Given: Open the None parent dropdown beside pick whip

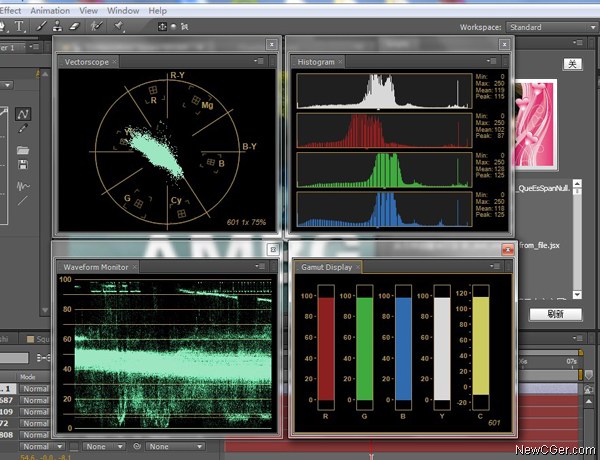Looking at the screenshot, I should pyautogui.click(x=175, y=447).
